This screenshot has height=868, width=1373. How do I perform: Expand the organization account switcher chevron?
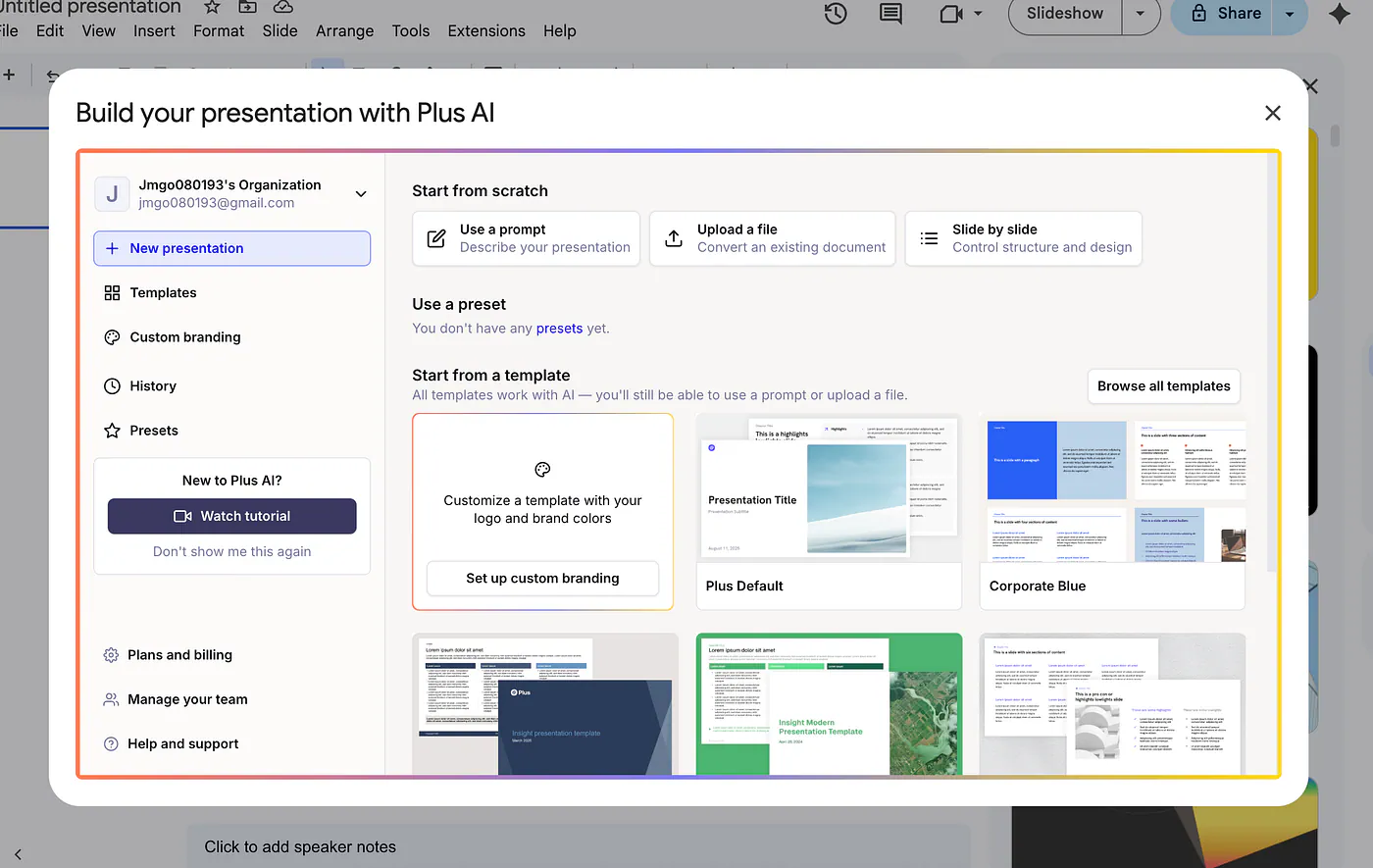click(x=361, y=194)
